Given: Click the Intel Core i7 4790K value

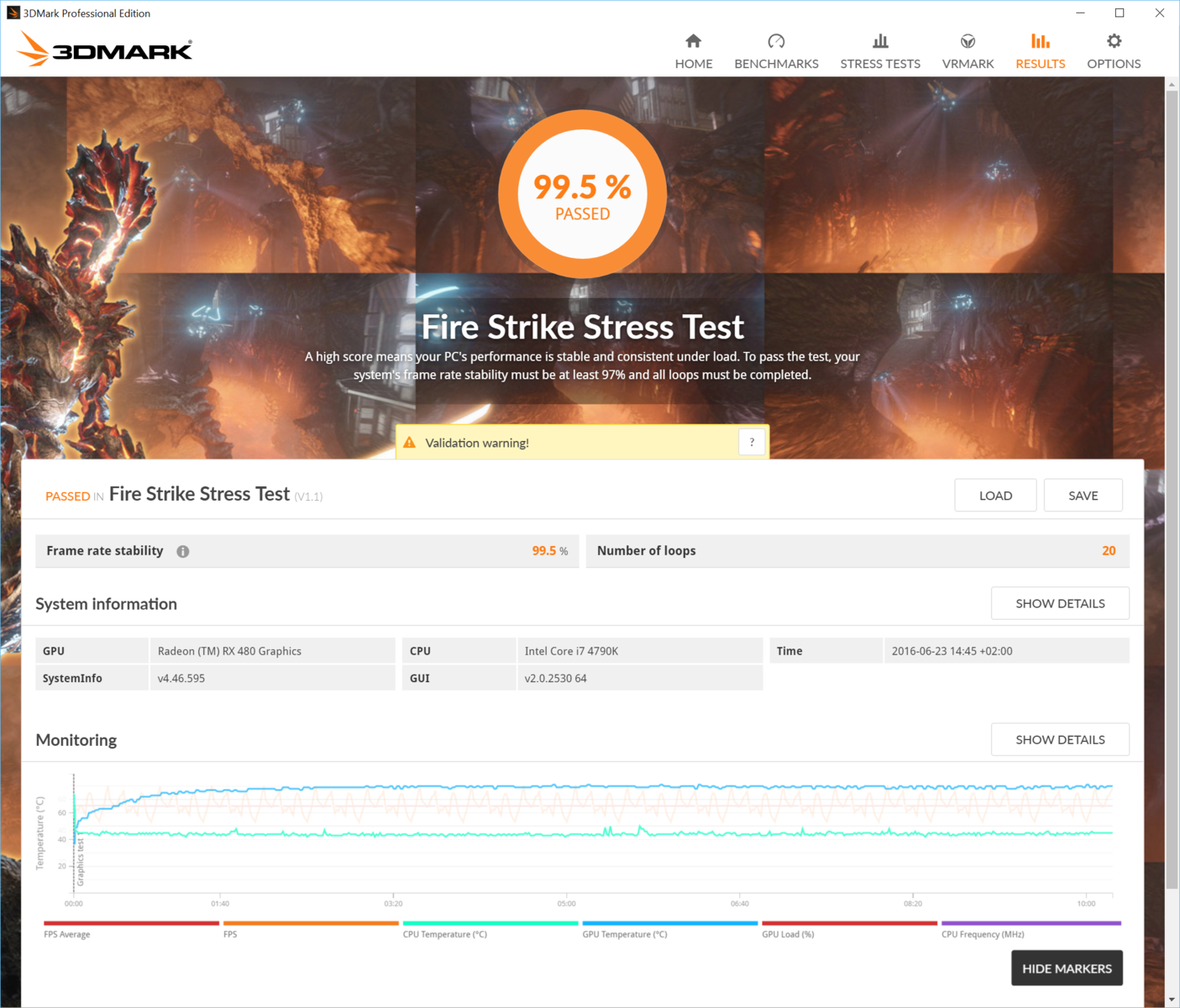Looking at the screenshot, I should tap(571, 651).
